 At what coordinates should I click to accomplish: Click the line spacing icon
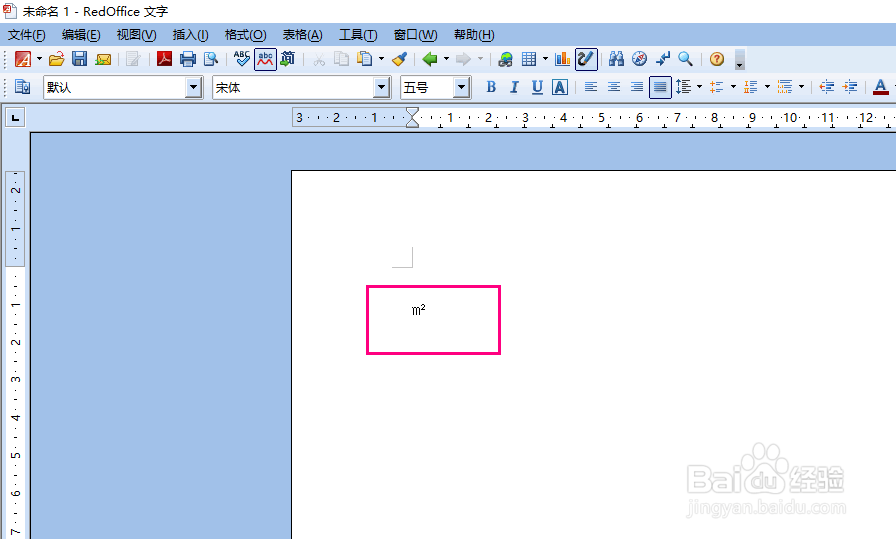[683, 87]
